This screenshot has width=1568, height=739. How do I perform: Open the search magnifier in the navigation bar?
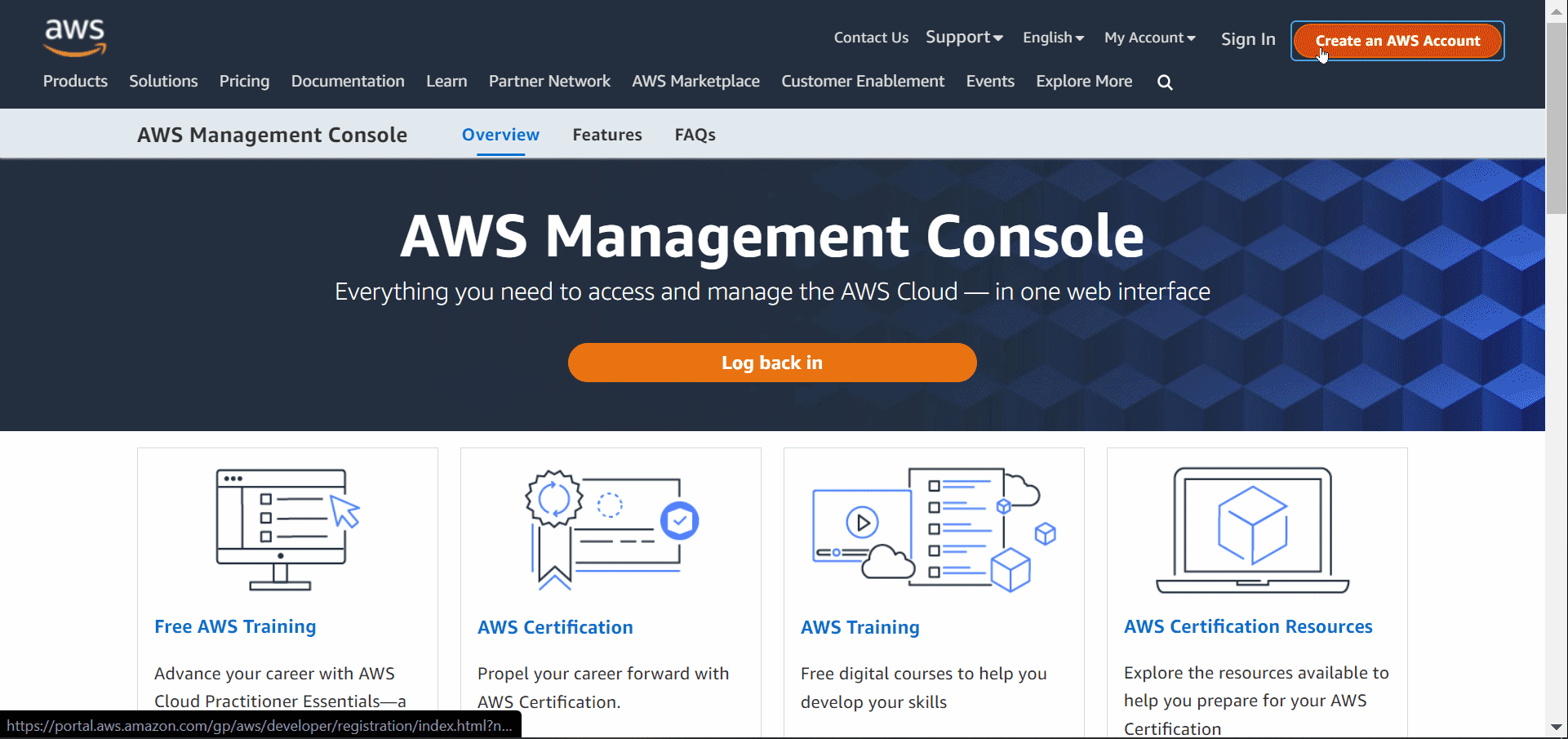pos(1165,82)
